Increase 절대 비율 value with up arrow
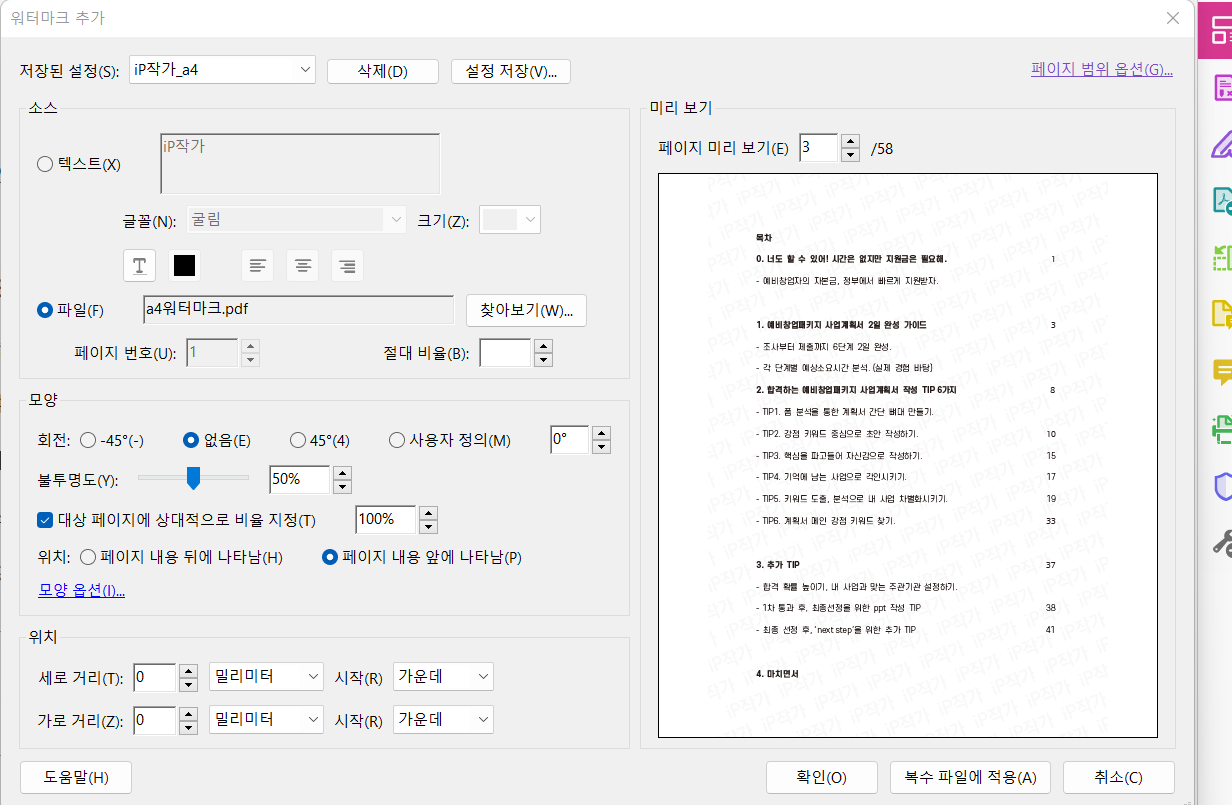Viewport: 1232px width, 805px height. (x=543, y=346)
